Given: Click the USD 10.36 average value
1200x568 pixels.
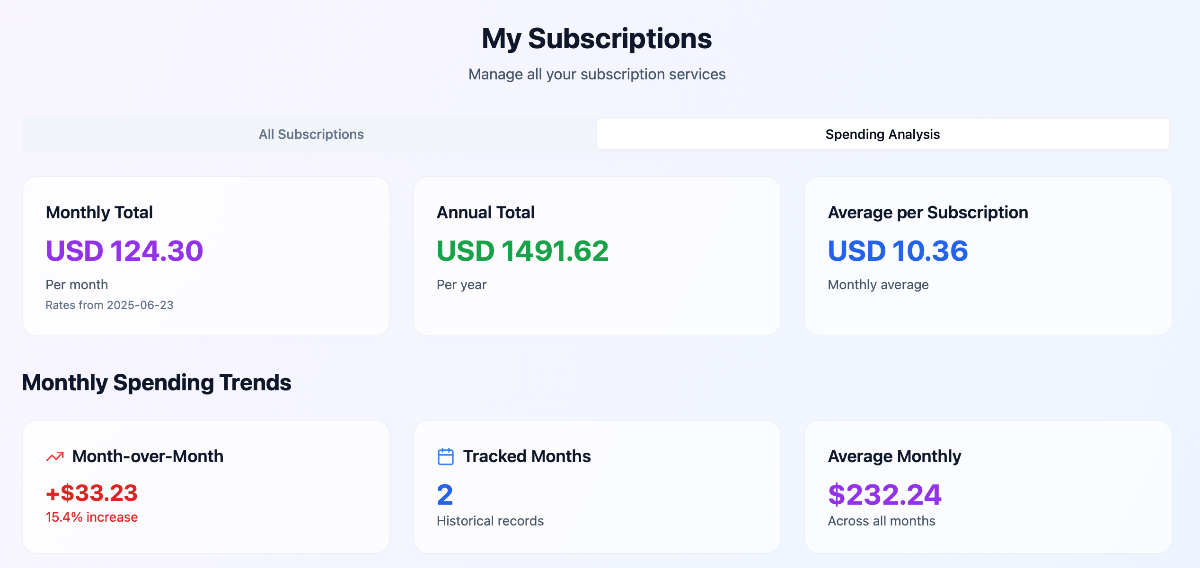Looking at the screenshot, I should coord(898,250).
